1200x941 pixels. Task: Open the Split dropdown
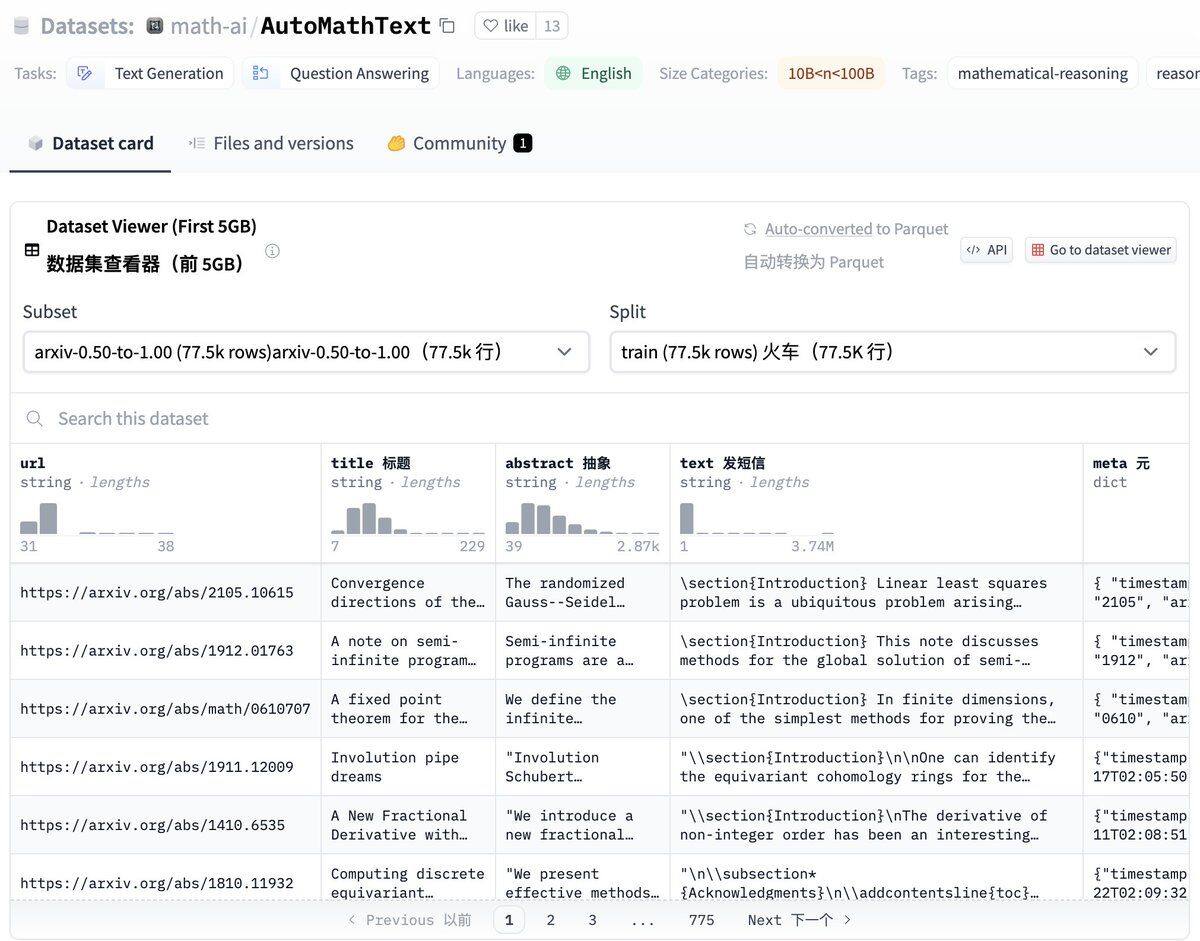click(893, 352)
